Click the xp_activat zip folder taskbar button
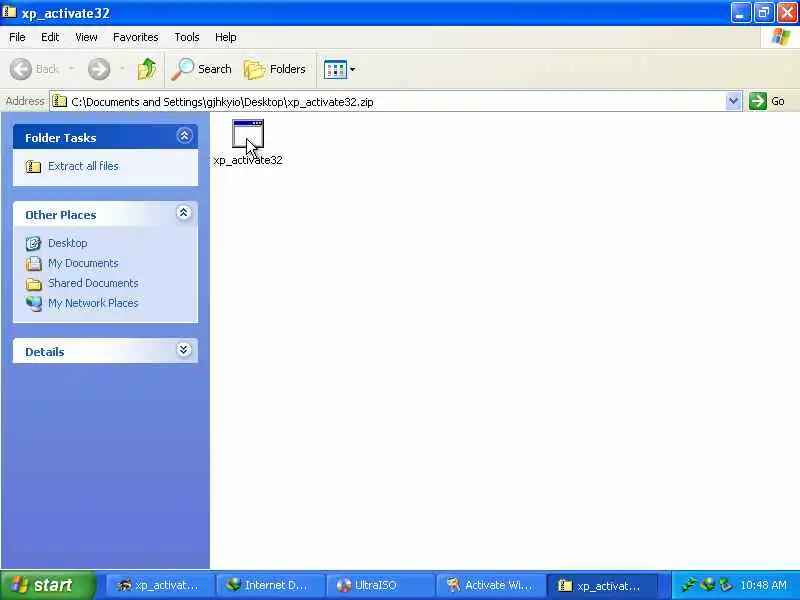The image size is (800, 600). (x=602, y=585)
